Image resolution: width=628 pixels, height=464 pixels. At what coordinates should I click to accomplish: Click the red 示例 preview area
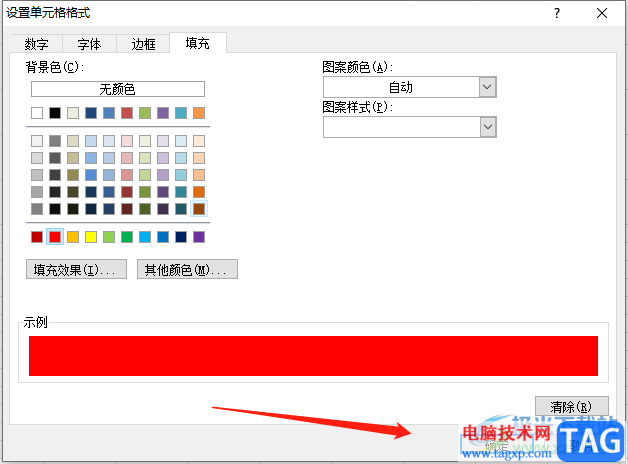(x=313, y=356)
